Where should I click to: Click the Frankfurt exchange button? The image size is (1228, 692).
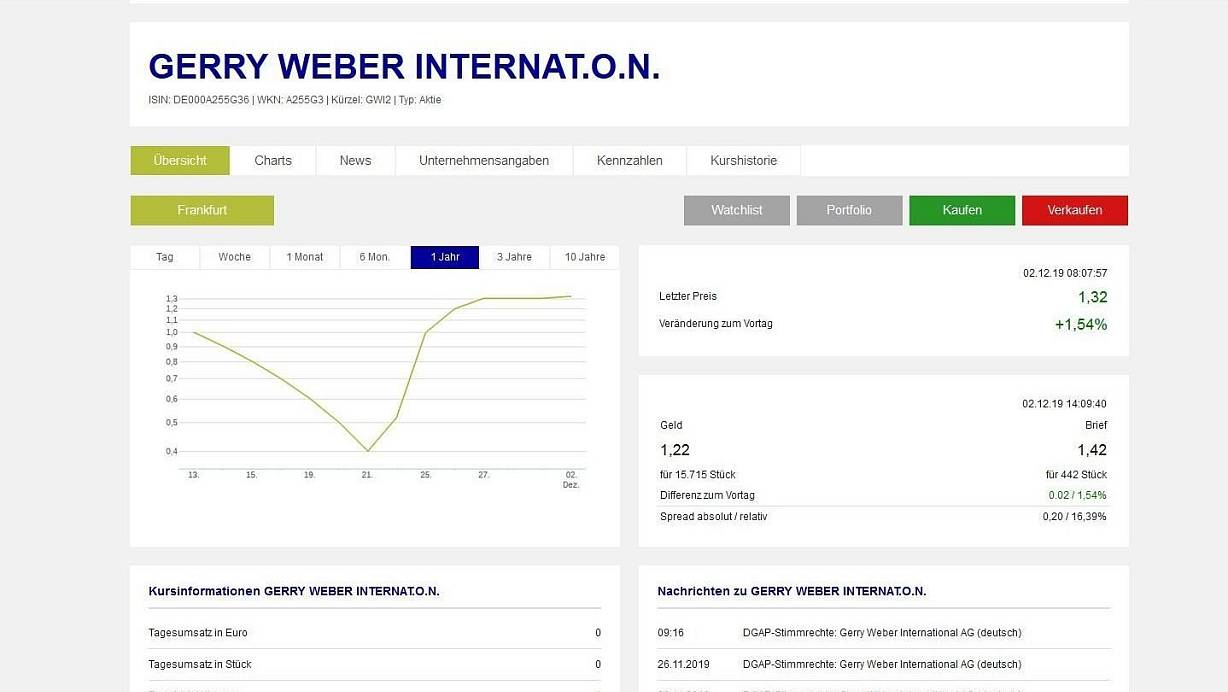coord(202,210)
